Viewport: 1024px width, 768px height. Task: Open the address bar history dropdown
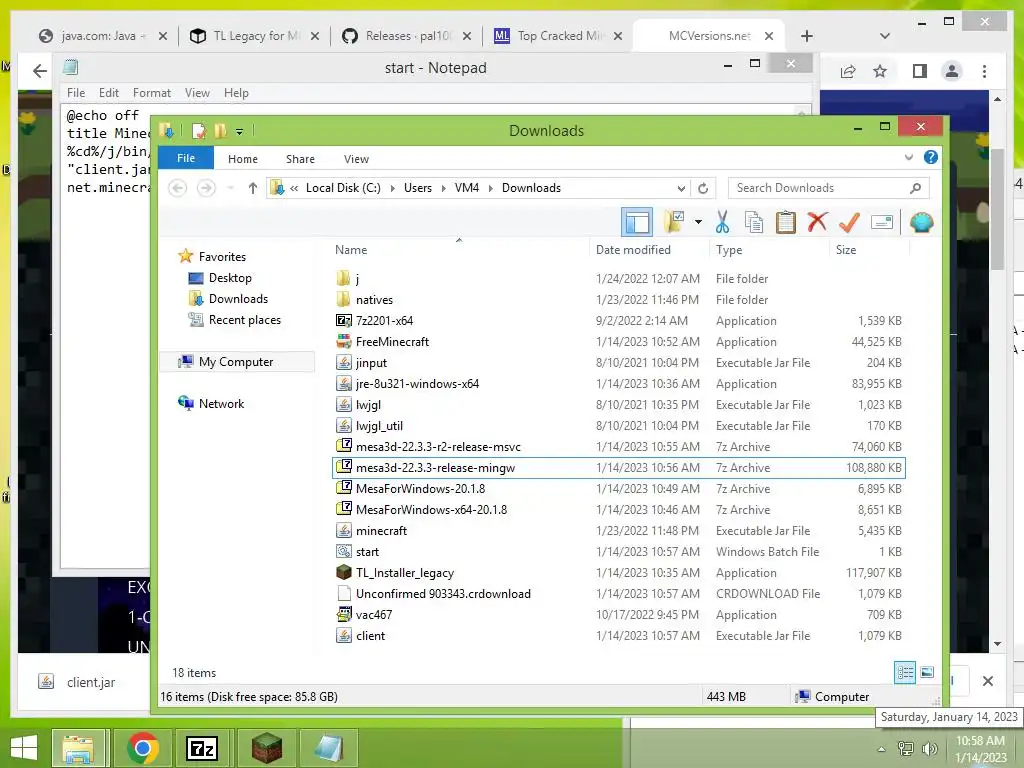681,189
